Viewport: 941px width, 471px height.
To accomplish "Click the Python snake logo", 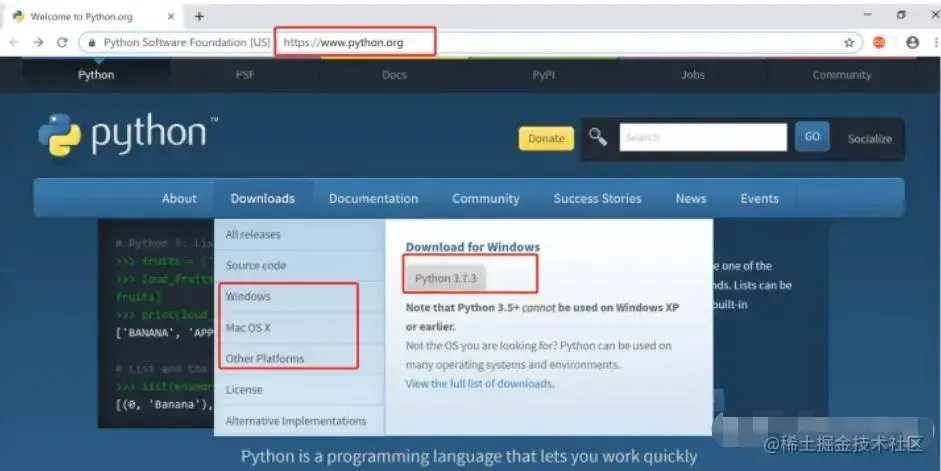I will coord(59,135).
